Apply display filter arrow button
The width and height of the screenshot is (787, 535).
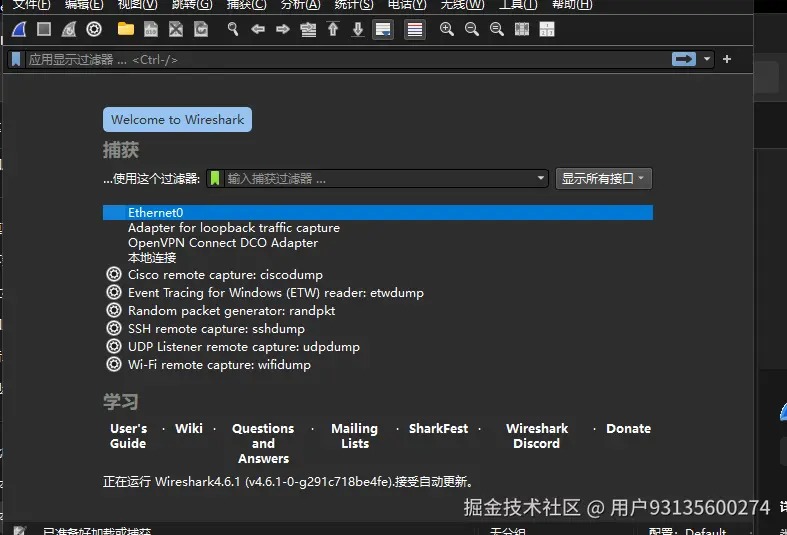pyautogui.click(x=684, y=59)
